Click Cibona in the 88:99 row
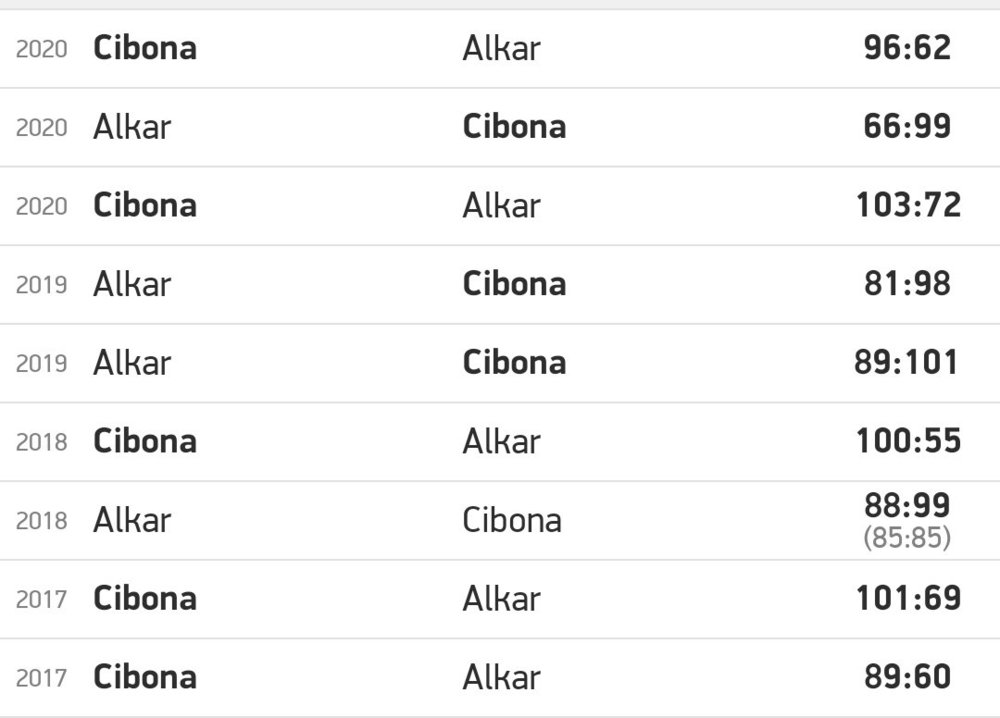The image size is (1000, 718). click(x=512, y=520)
